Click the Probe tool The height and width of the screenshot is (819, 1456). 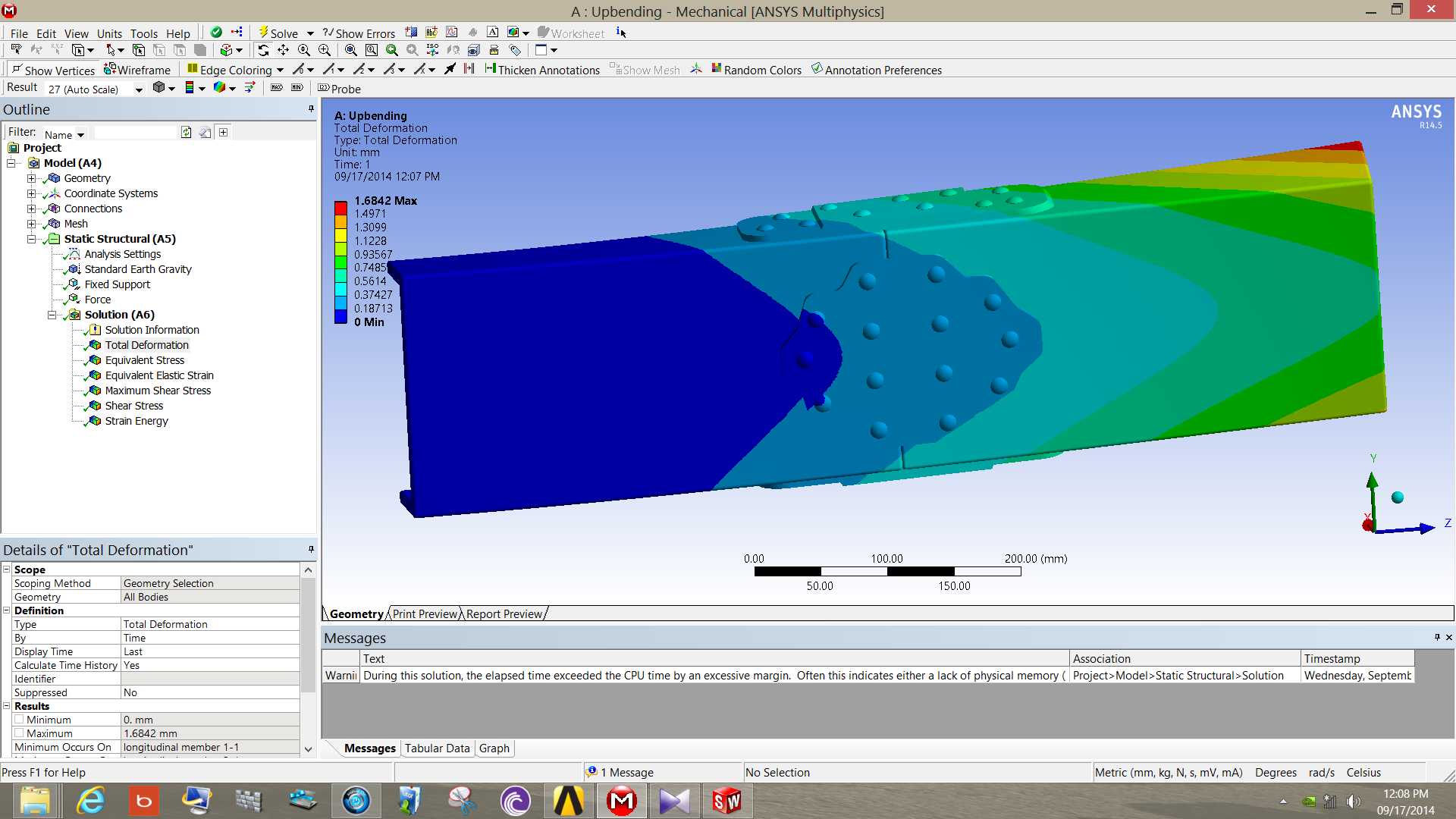339,89
